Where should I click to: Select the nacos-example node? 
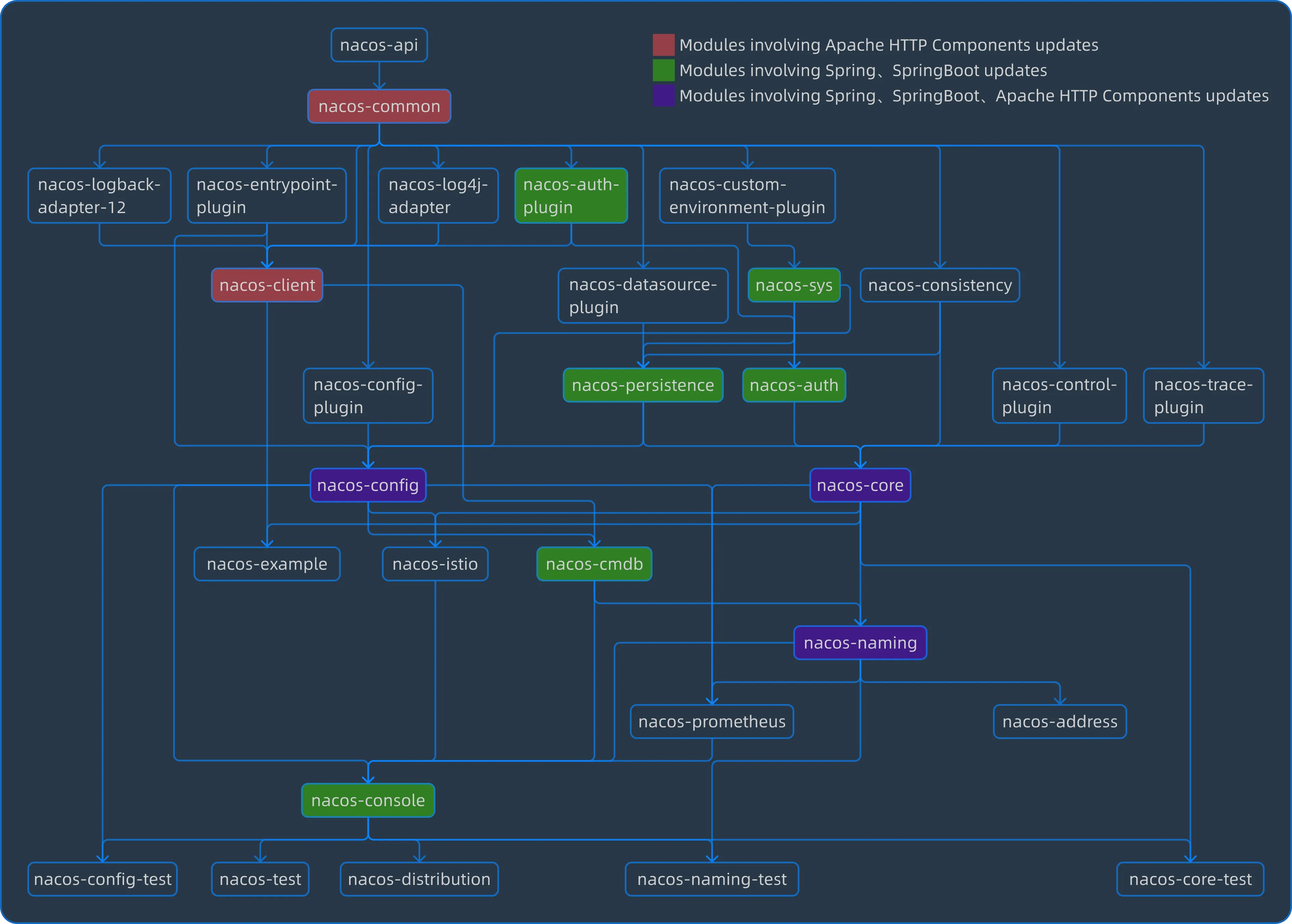(267, 564)
